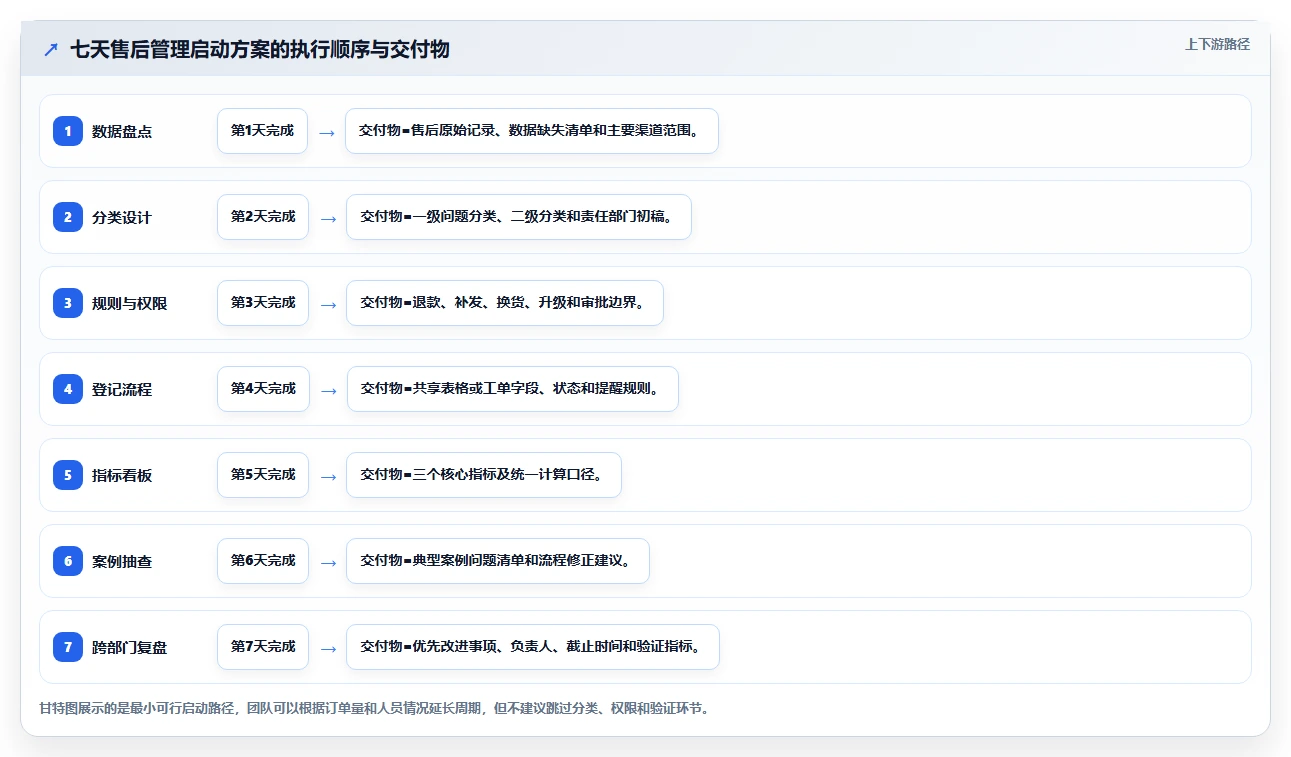Image resolution: width=1291 pixels, height=757 pixels.
Task: Select the 第3天完成 pill
Action: click(x=263, y=303)
